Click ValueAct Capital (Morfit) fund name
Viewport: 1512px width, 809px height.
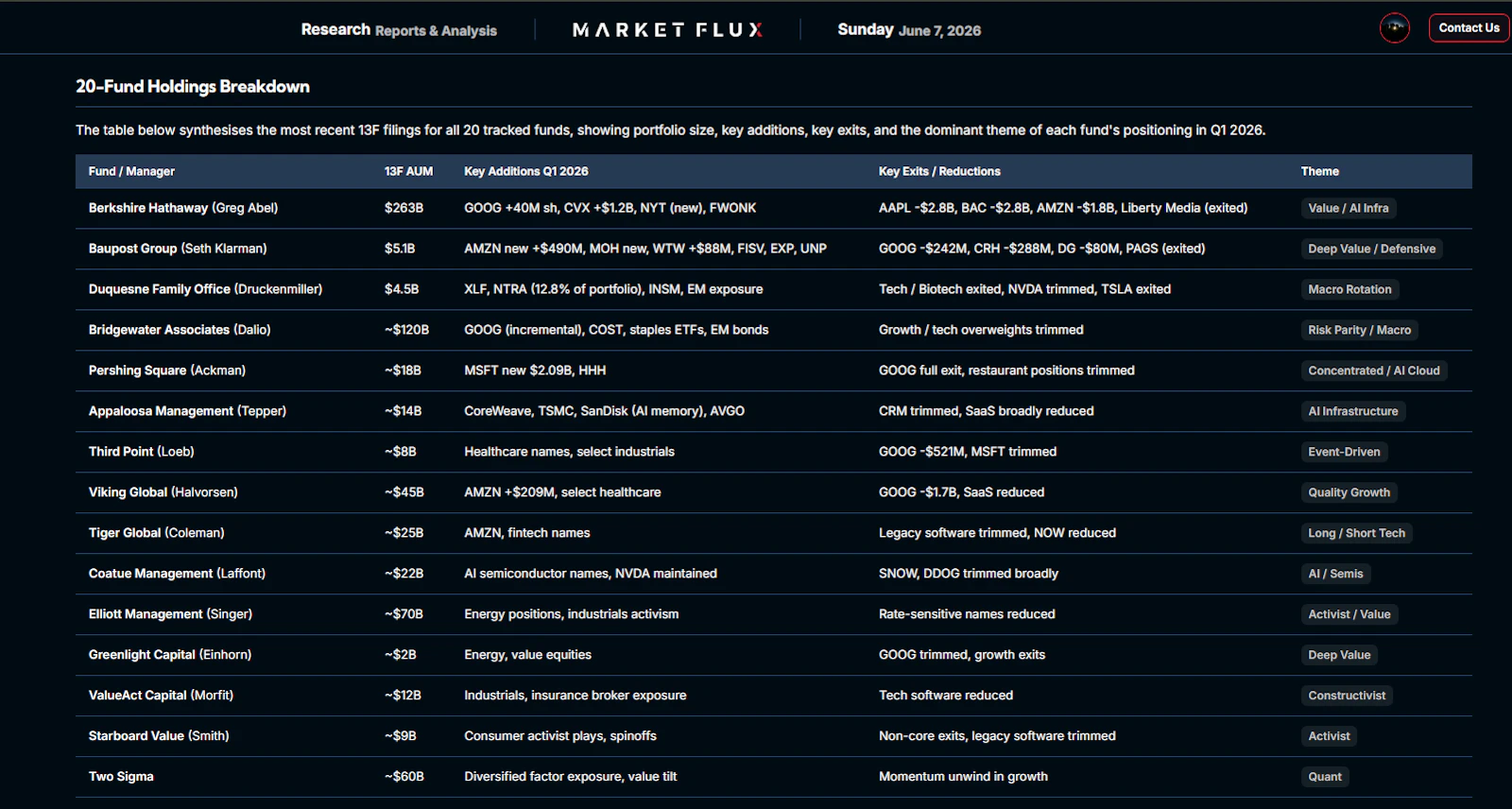(x=161, y=696)
